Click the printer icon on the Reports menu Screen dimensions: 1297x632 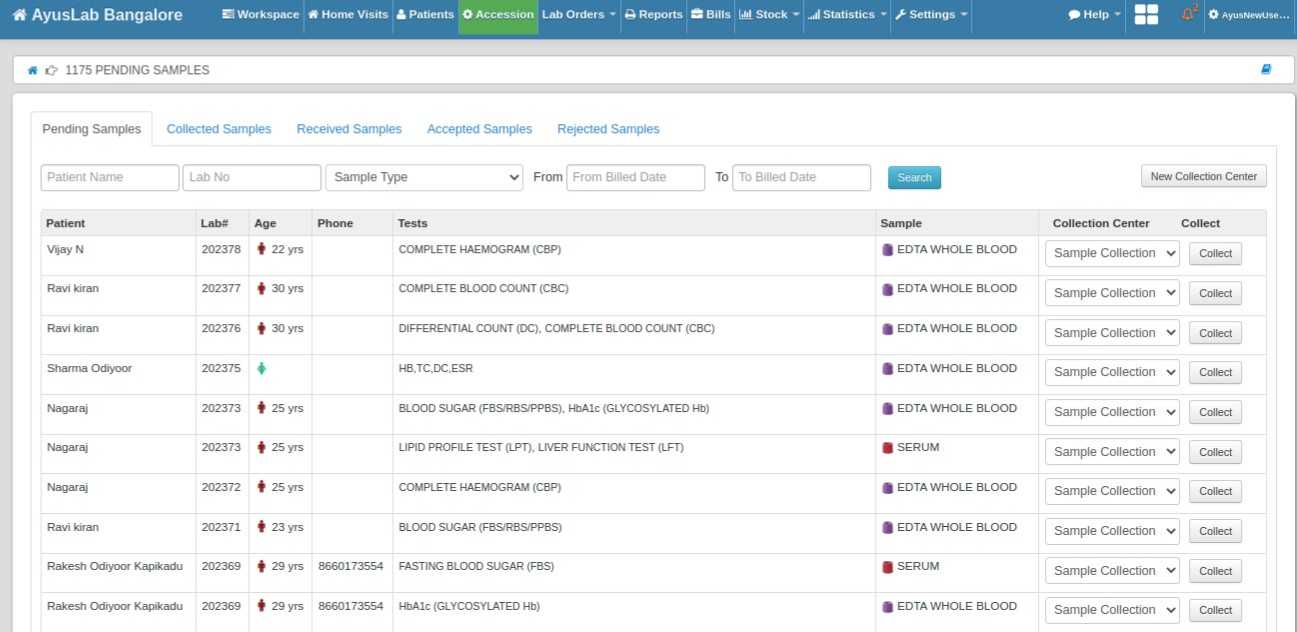[633, 15]
